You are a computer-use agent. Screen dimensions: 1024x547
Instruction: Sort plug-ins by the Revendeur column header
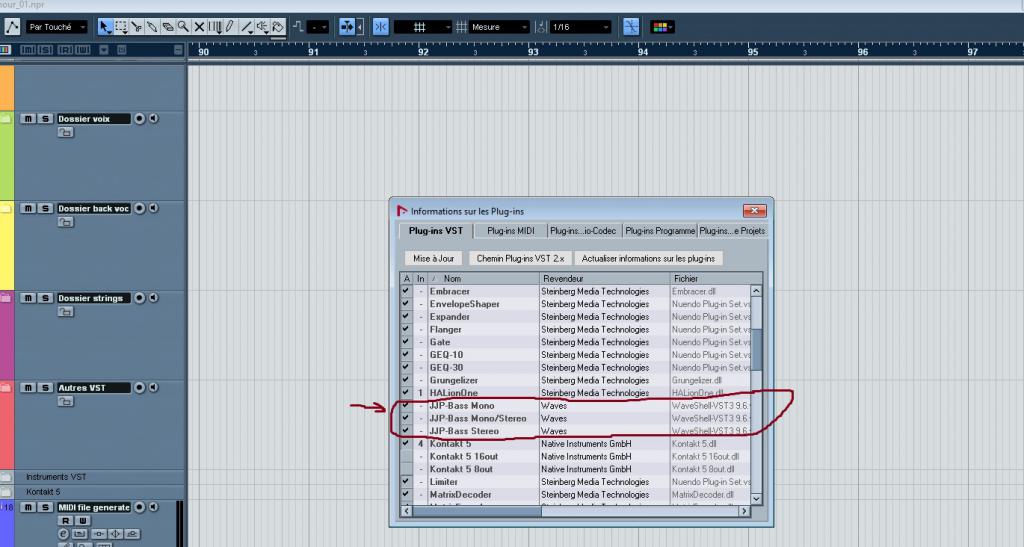point(605,279)
